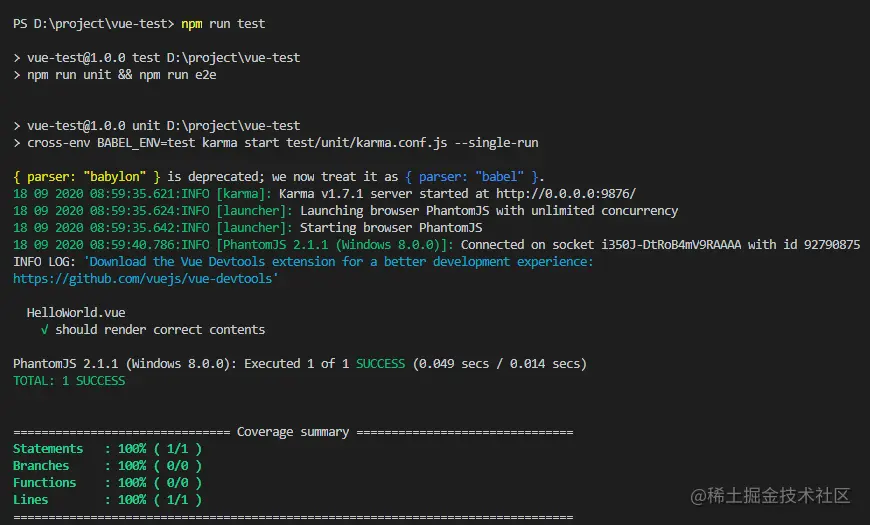870x525 pixels.
Task: Click the 'TOTAL: 1 SUCCESS' result line
Action: tap(69, 381)
